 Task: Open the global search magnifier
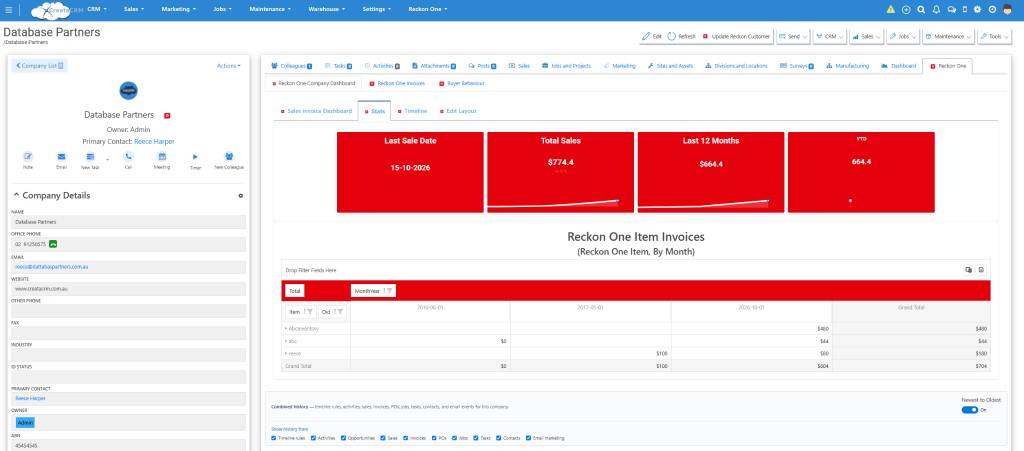click(921, 10)
